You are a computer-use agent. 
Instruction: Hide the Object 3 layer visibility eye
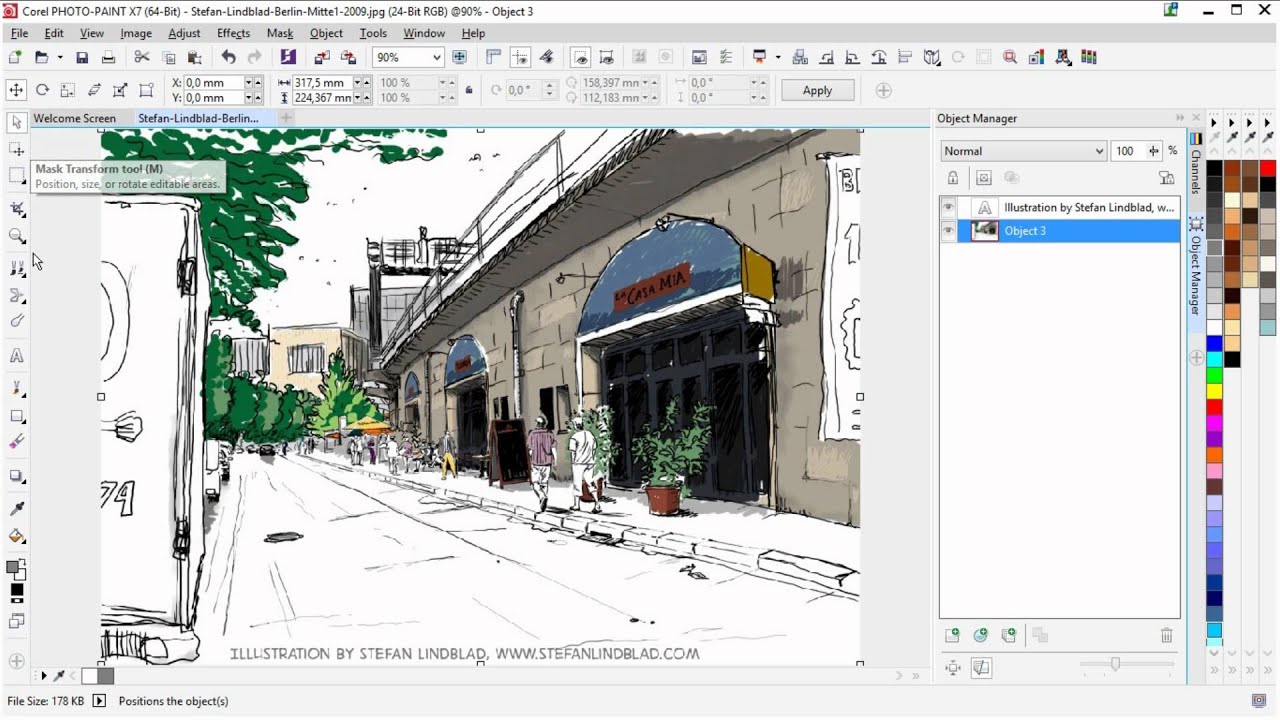(948, 231)
